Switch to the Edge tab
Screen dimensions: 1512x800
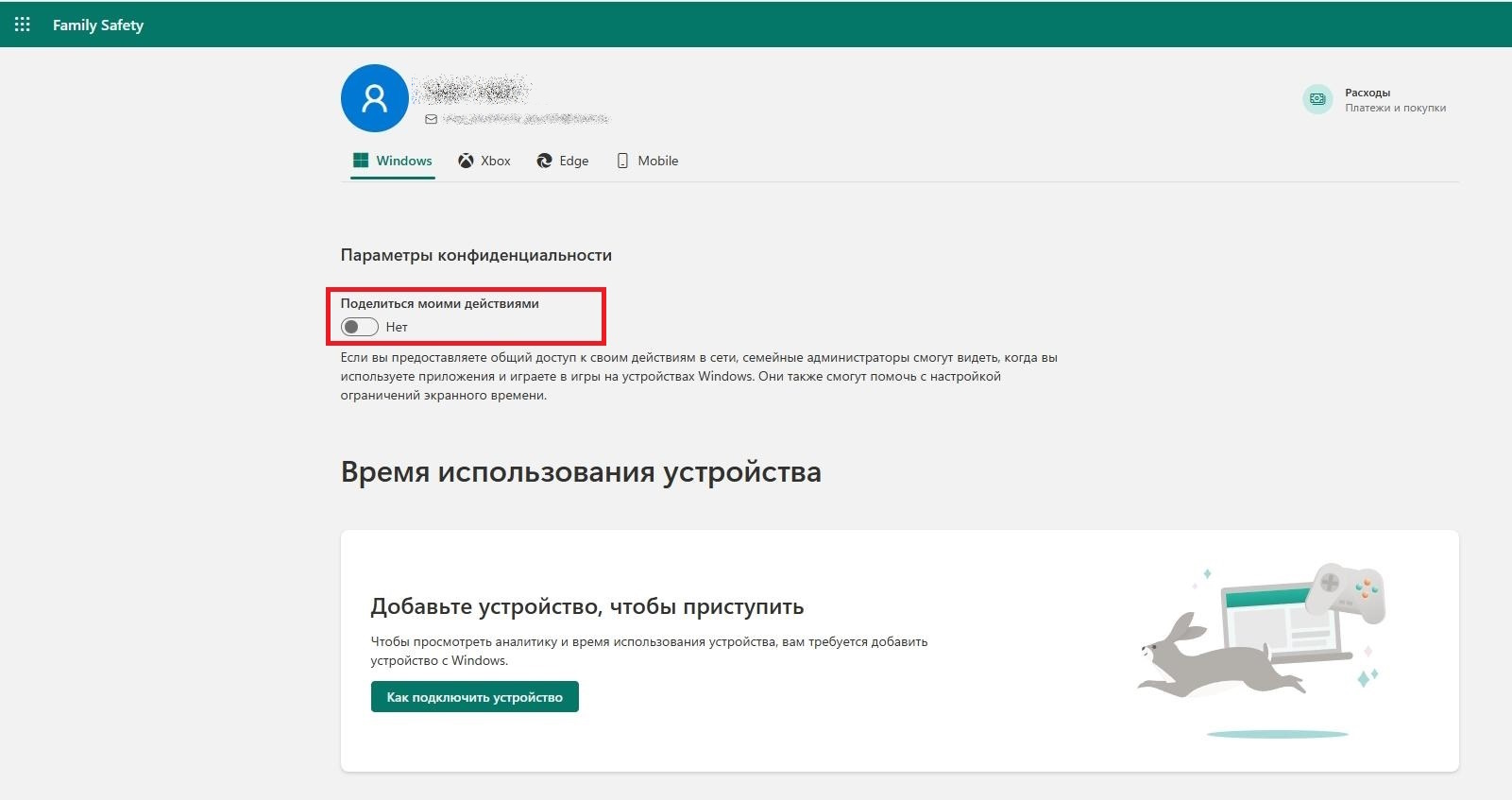tap(563, 161)
